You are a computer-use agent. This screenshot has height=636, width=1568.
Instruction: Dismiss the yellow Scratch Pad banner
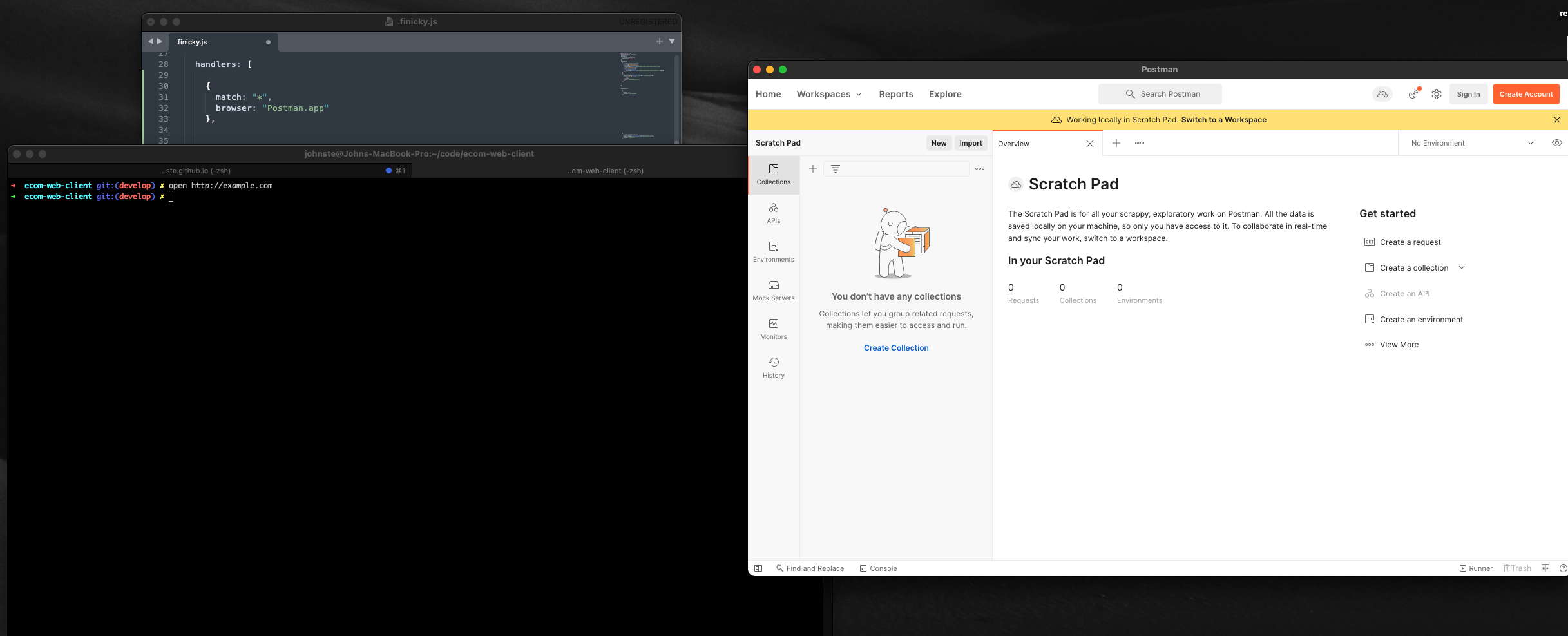[1556, 120]
